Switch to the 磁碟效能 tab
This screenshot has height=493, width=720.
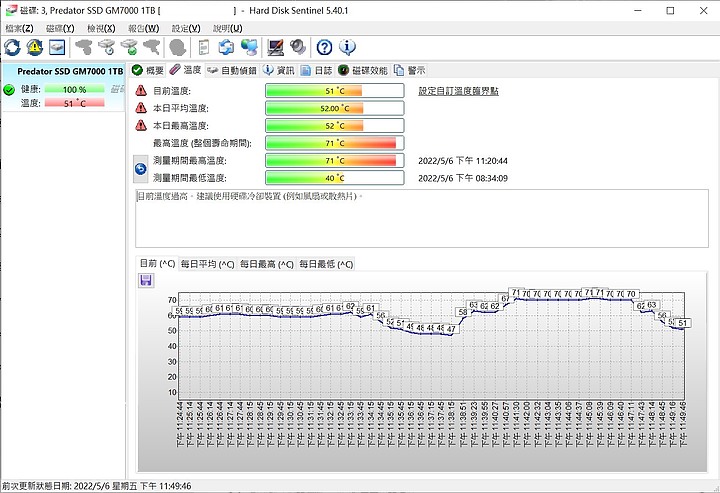pyautogui.click(x=363, y=70)
